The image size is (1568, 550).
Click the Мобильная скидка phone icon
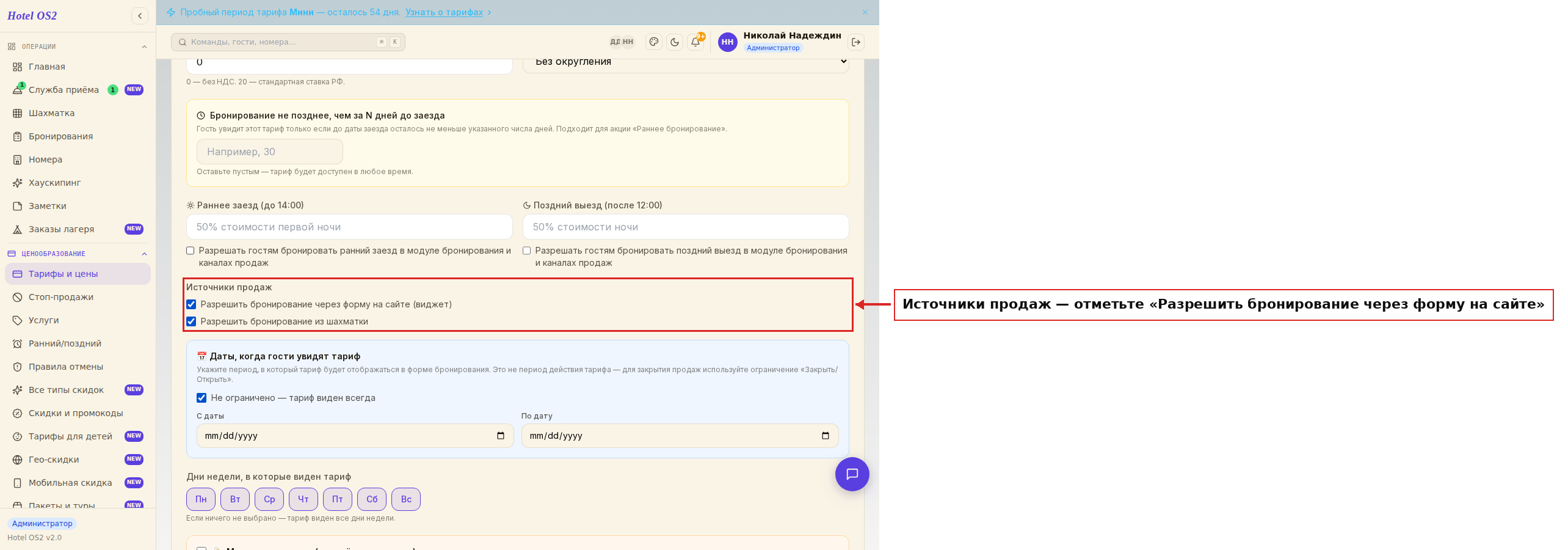(x=17, y=483)
